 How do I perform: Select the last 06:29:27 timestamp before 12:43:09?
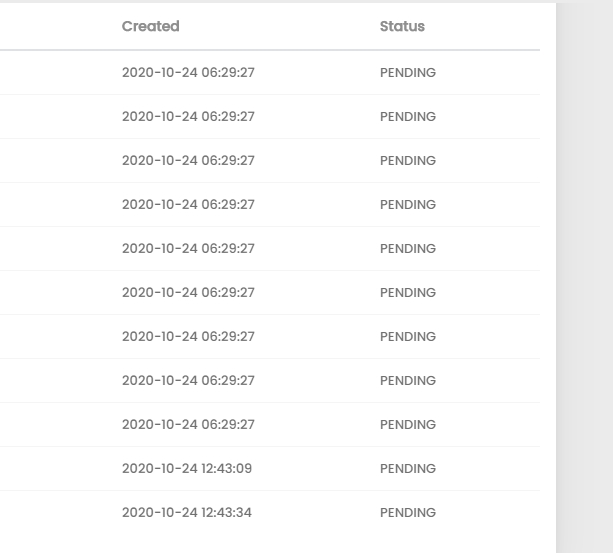click(x=188, y=424)
